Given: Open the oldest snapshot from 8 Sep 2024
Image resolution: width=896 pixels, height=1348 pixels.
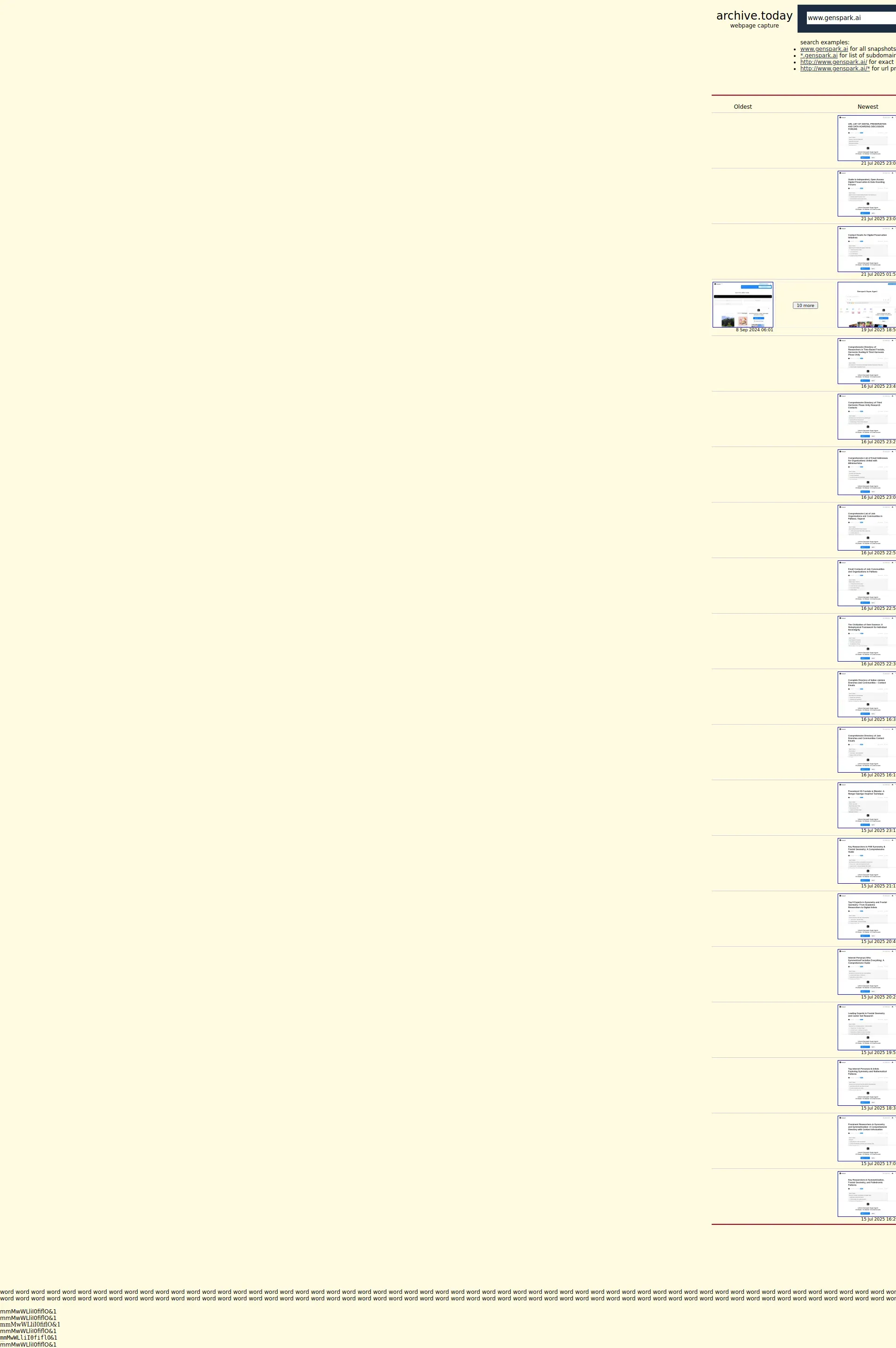Looking at the screenshot, I should pyautogui.click(x=742, y=304).
